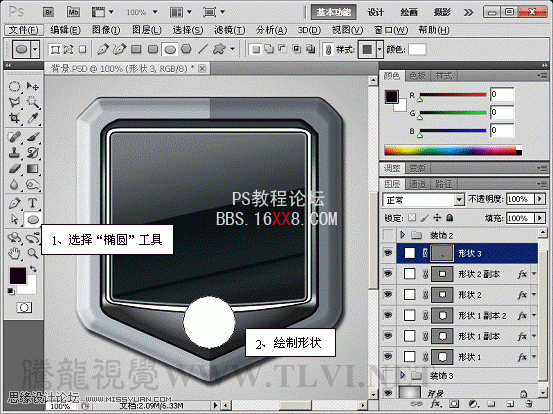Select the Pen tool in toolbox
Screen dimensions: 553x414
(x=14, y=203)
